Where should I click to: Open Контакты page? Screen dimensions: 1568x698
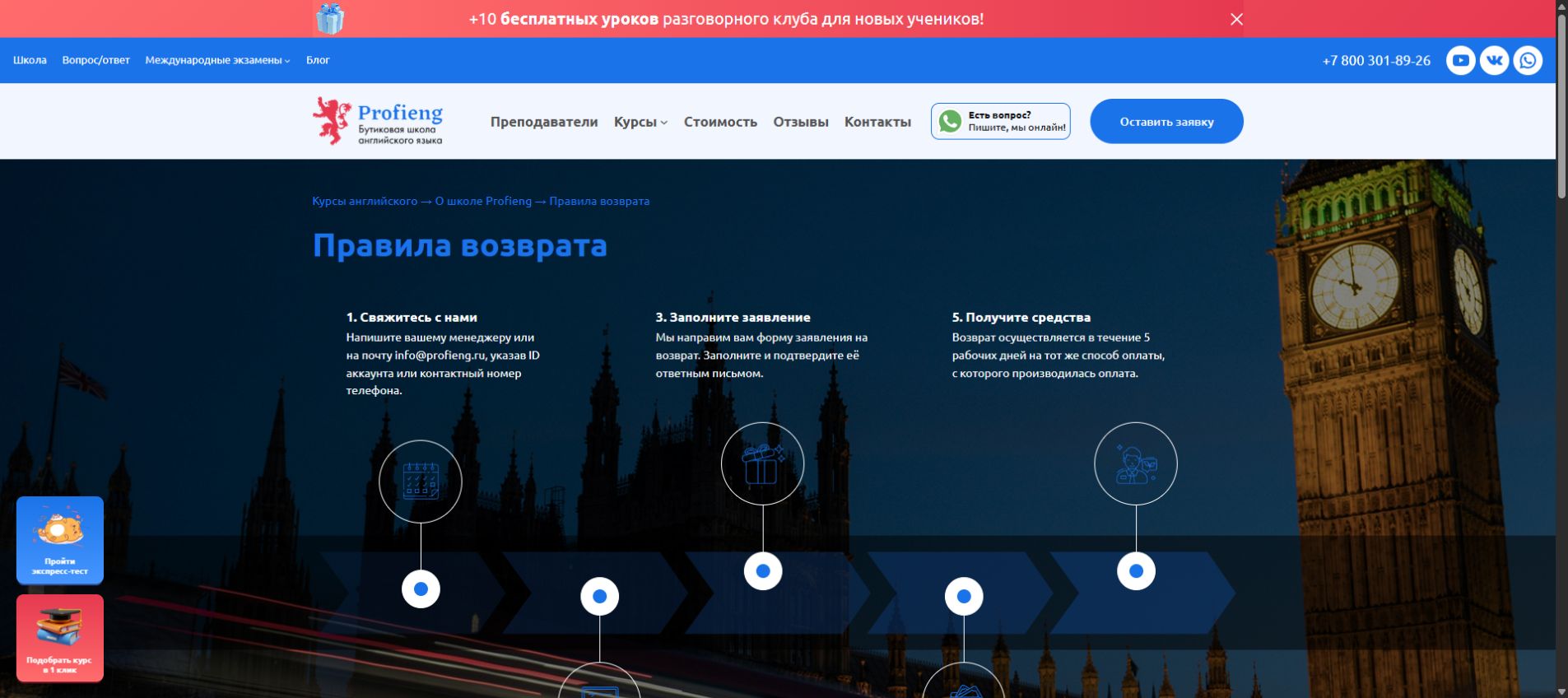point(877,122)
